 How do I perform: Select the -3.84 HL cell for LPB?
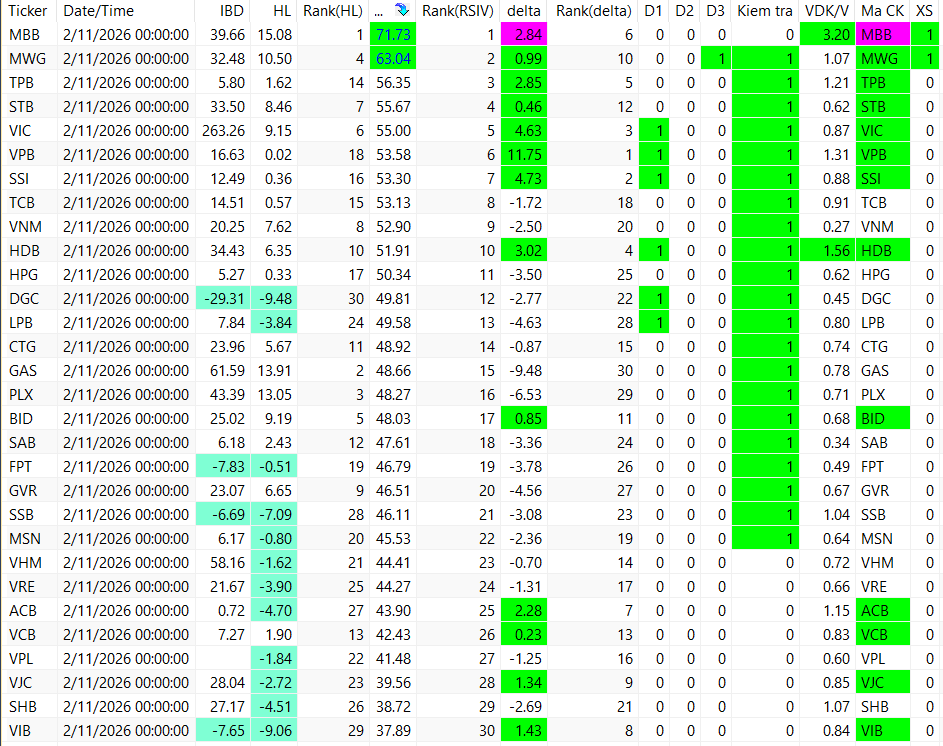[x=274, y=322]
